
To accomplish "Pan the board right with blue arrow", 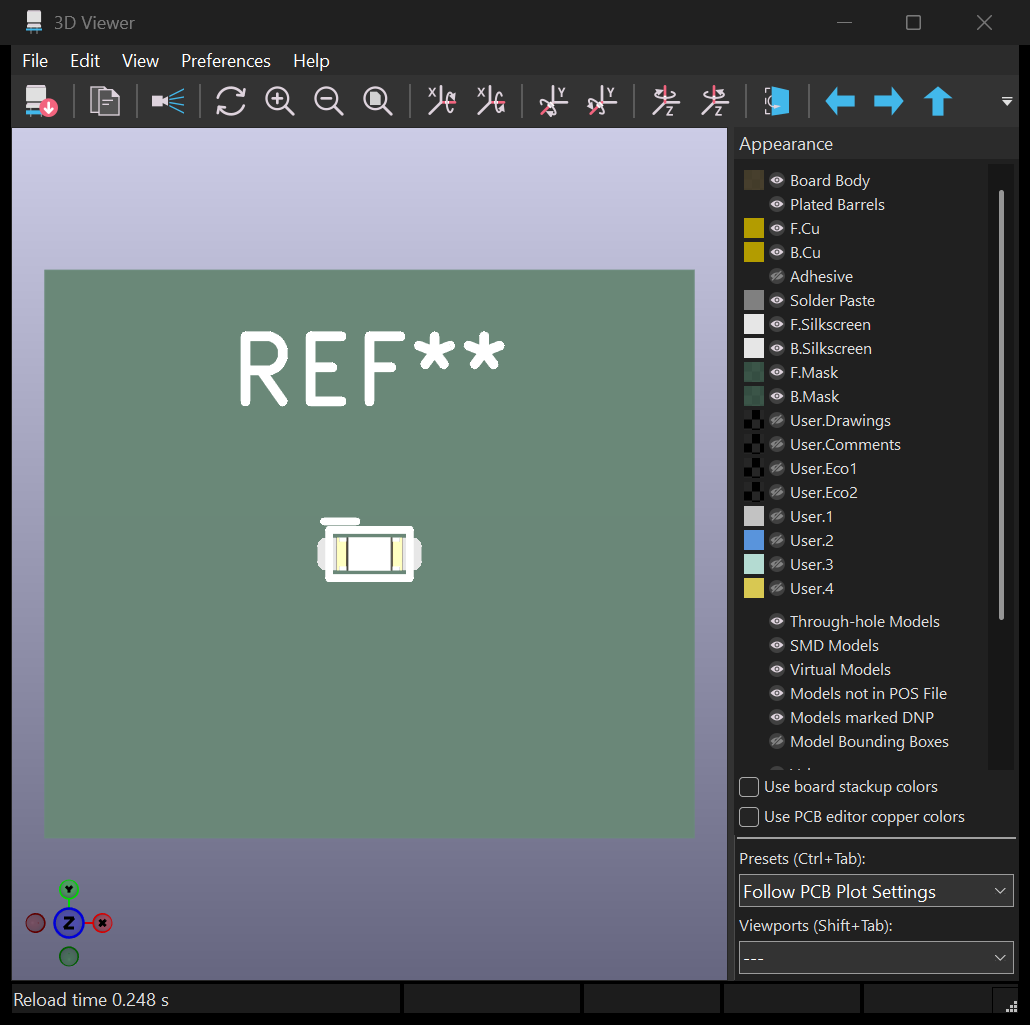I will (889, 101).
